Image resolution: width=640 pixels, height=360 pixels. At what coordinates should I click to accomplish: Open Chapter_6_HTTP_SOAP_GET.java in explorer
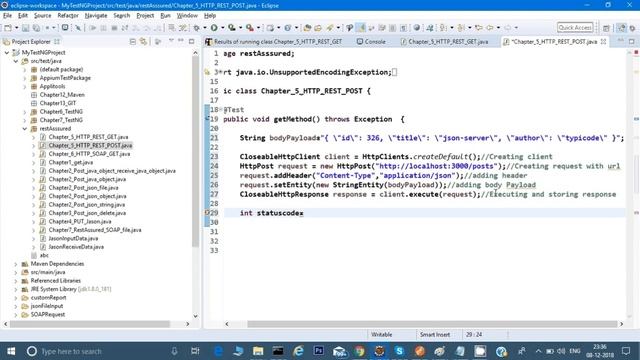pos(89,154)
